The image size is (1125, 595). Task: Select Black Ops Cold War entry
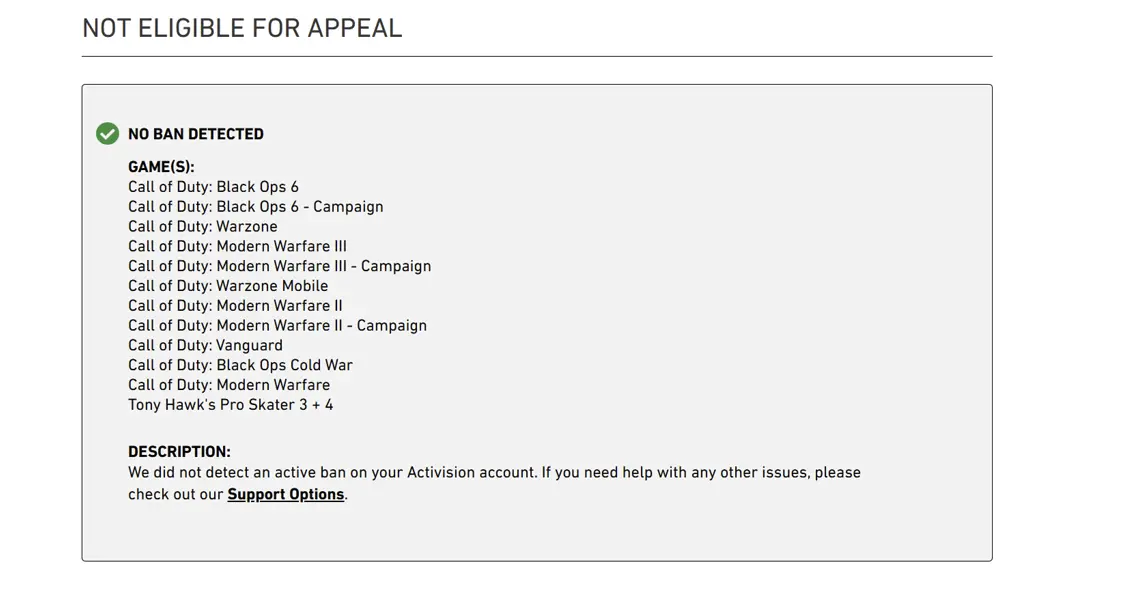pyautogui.click(x=240, y=365)
